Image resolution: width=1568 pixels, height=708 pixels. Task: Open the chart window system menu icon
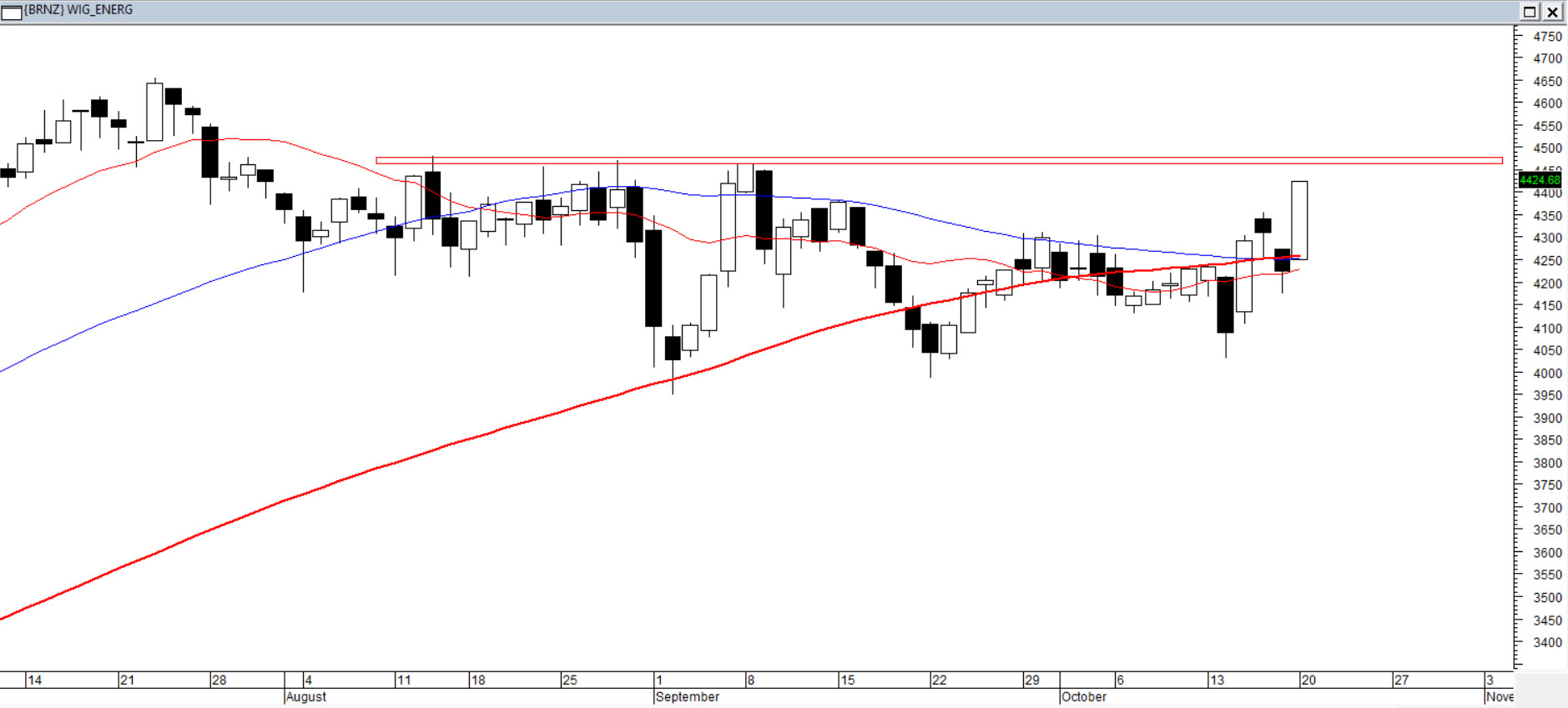pos(12,12)
